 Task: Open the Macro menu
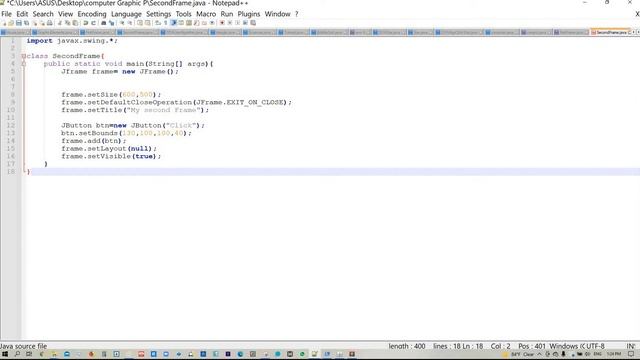(x=206, y=14)
